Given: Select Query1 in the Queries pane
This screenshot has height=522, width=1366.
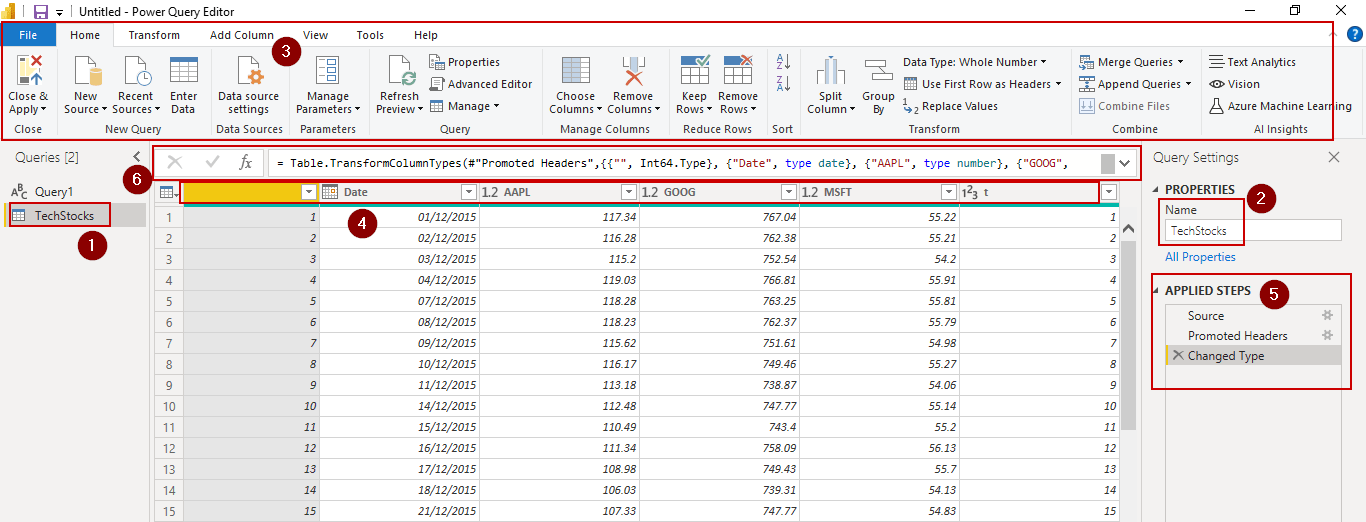Looking at the screenshot, I should coord(75,191).
